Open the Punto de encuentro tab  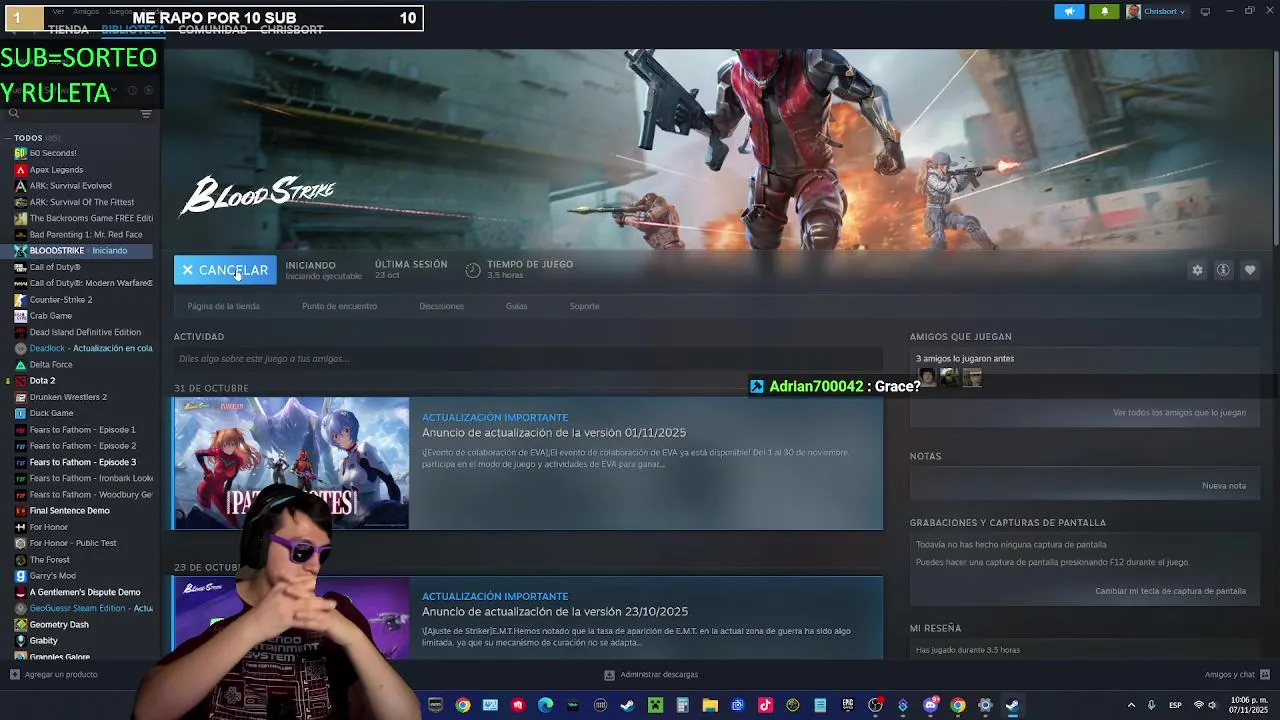(339, 306)
